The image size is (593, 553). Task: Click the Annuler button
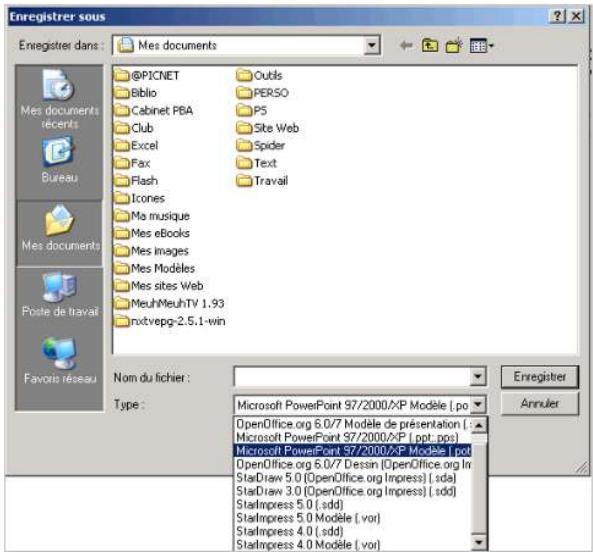click(540, 404)
